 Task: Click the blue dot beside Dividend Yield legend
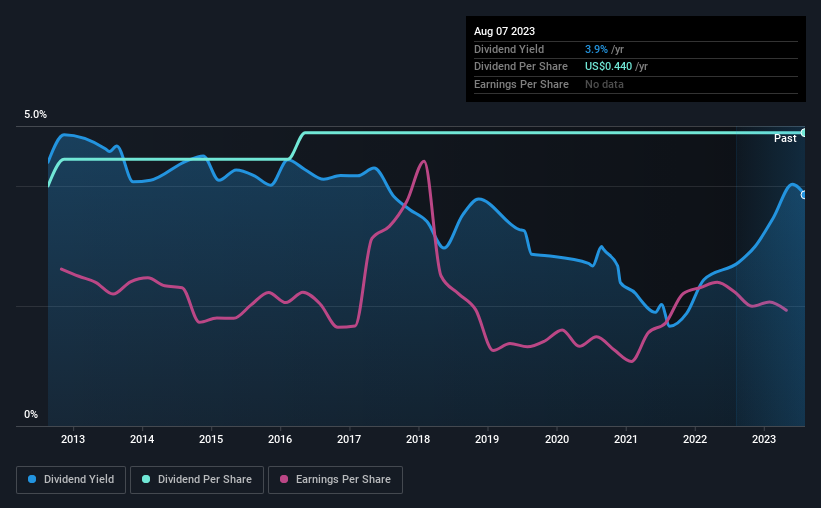tap(32, 480)
